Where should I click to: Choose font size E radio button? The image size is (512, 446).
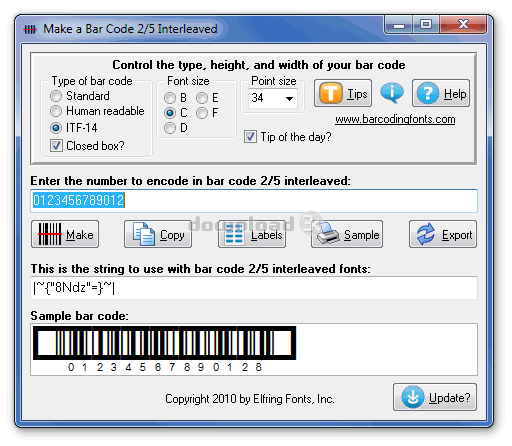point(202,98)
